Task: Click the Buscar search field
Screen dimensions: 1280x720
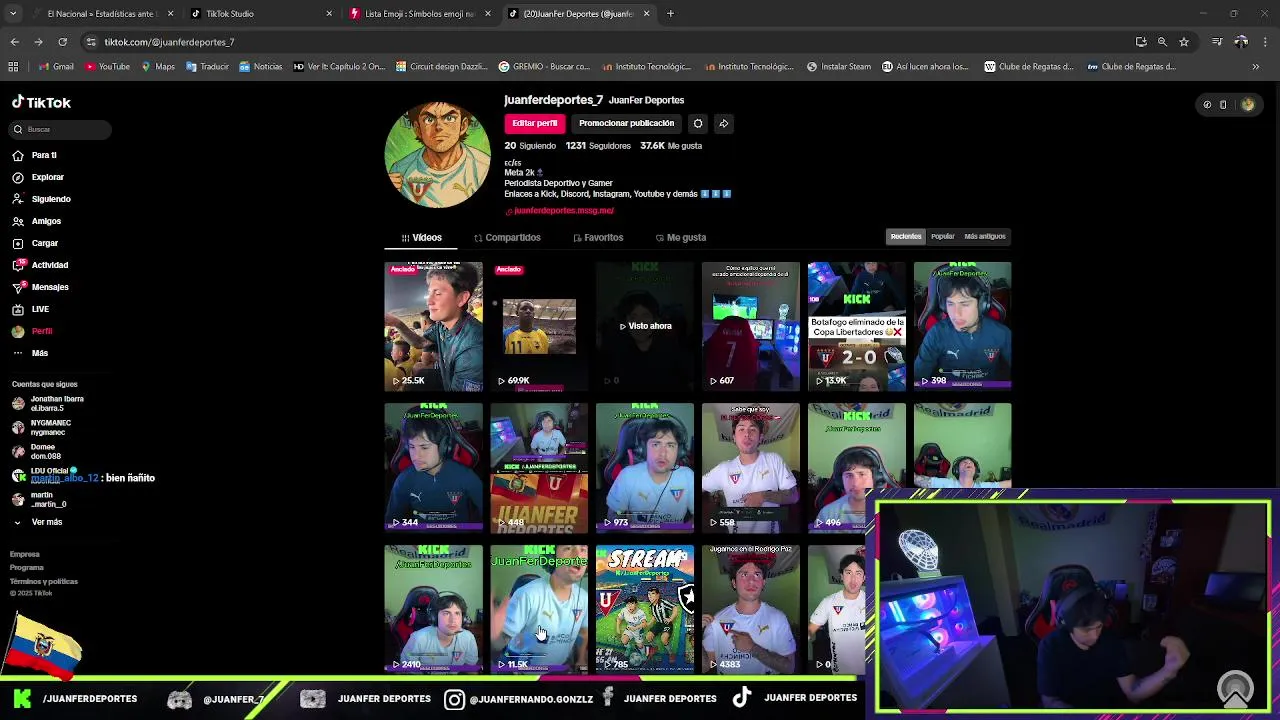Action: coord(61,129)
